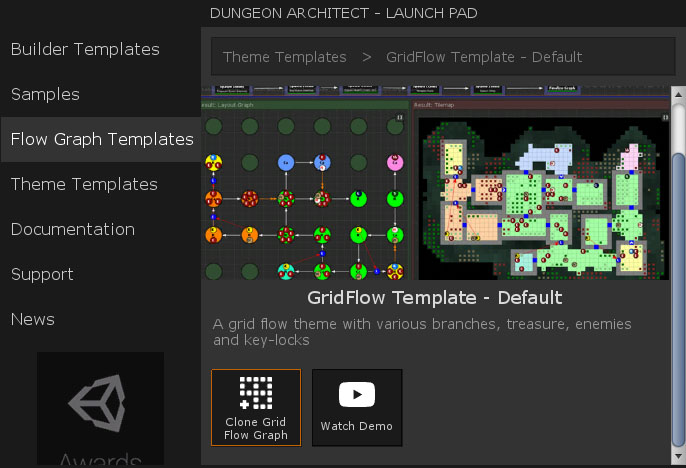The height and width of the screenshot is (468, 686).
Task: Click the Dungeon Architect Launch Pad title
Action: 343,13
